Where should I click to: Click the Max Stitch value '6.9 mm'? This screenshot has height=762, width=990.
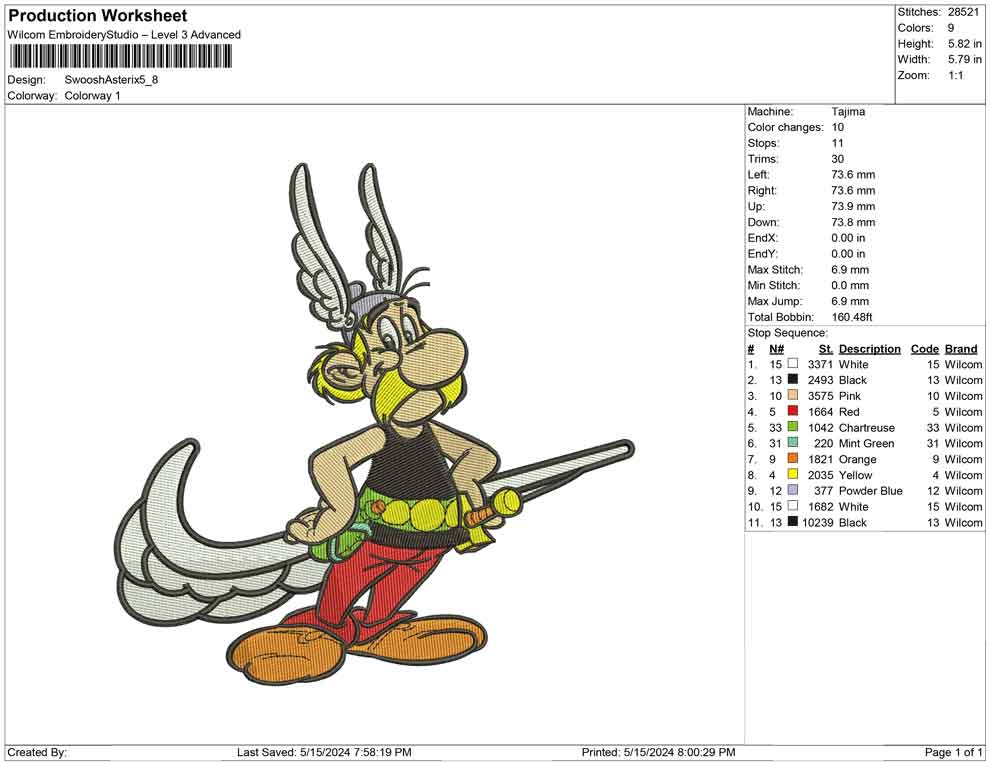pos(850,270)
